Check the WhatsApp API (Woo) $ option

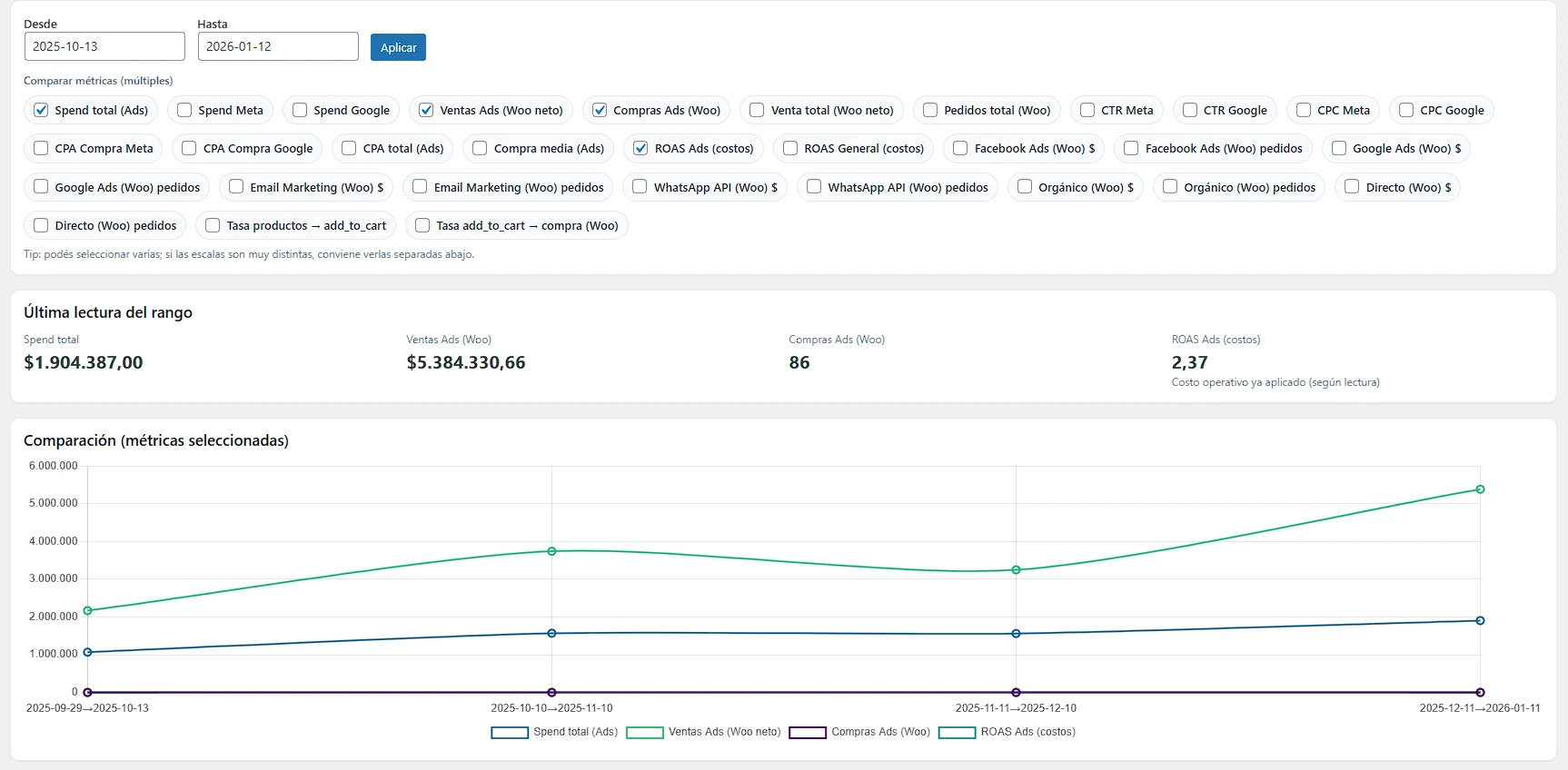pyautogui.click(x=640, y=187)
